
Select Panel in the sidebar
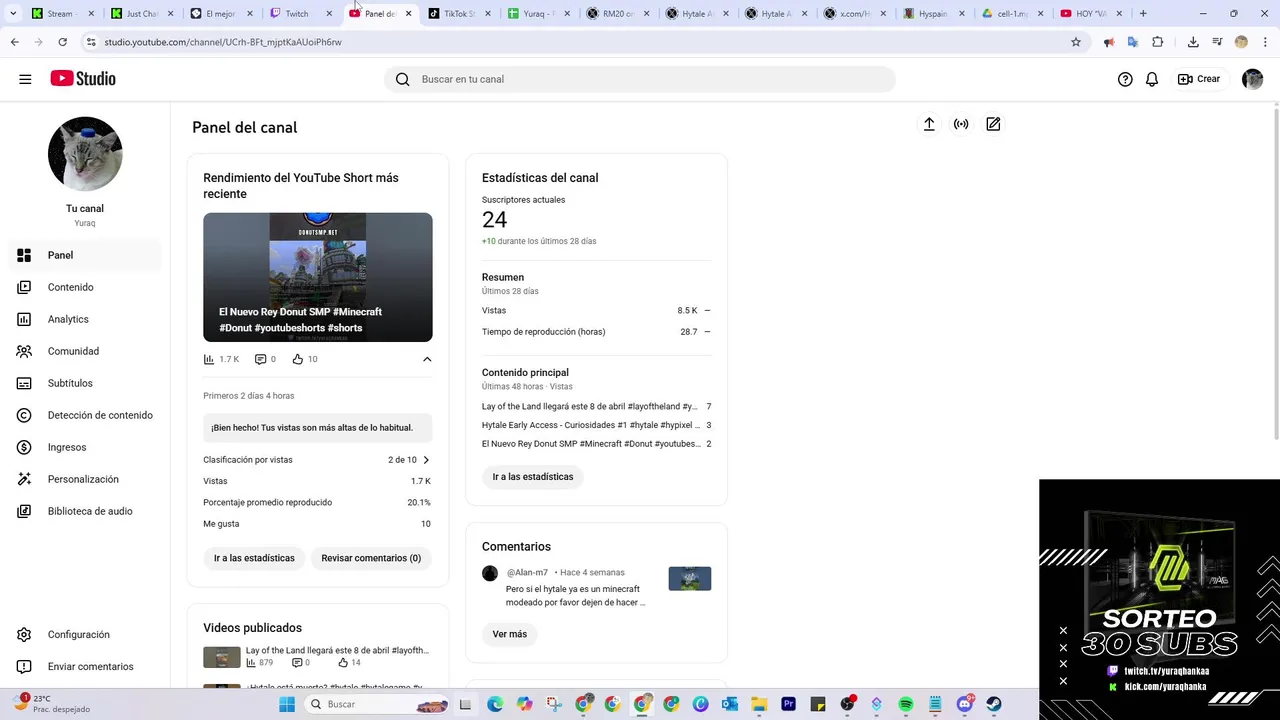[x=85, y=255]
